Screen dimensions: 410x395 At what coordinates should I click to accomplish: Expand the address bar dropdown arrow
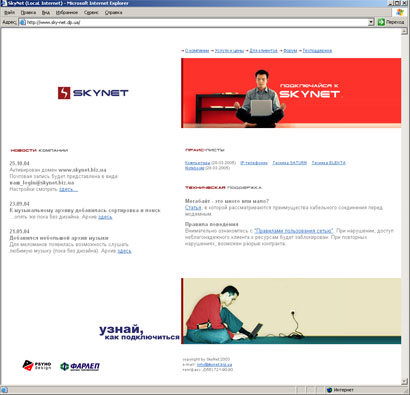[371, 22]
